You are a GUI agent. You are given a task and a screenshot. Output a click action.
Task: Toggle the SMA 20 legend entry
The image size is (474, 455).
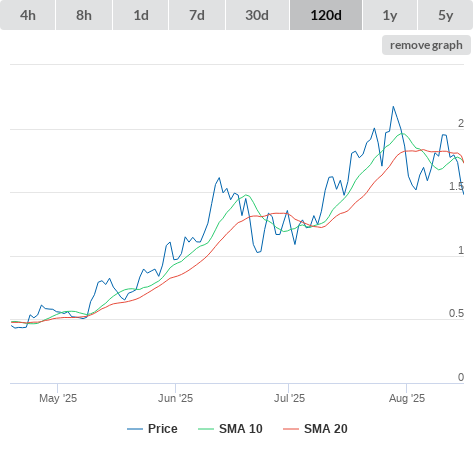coord(315,429)
